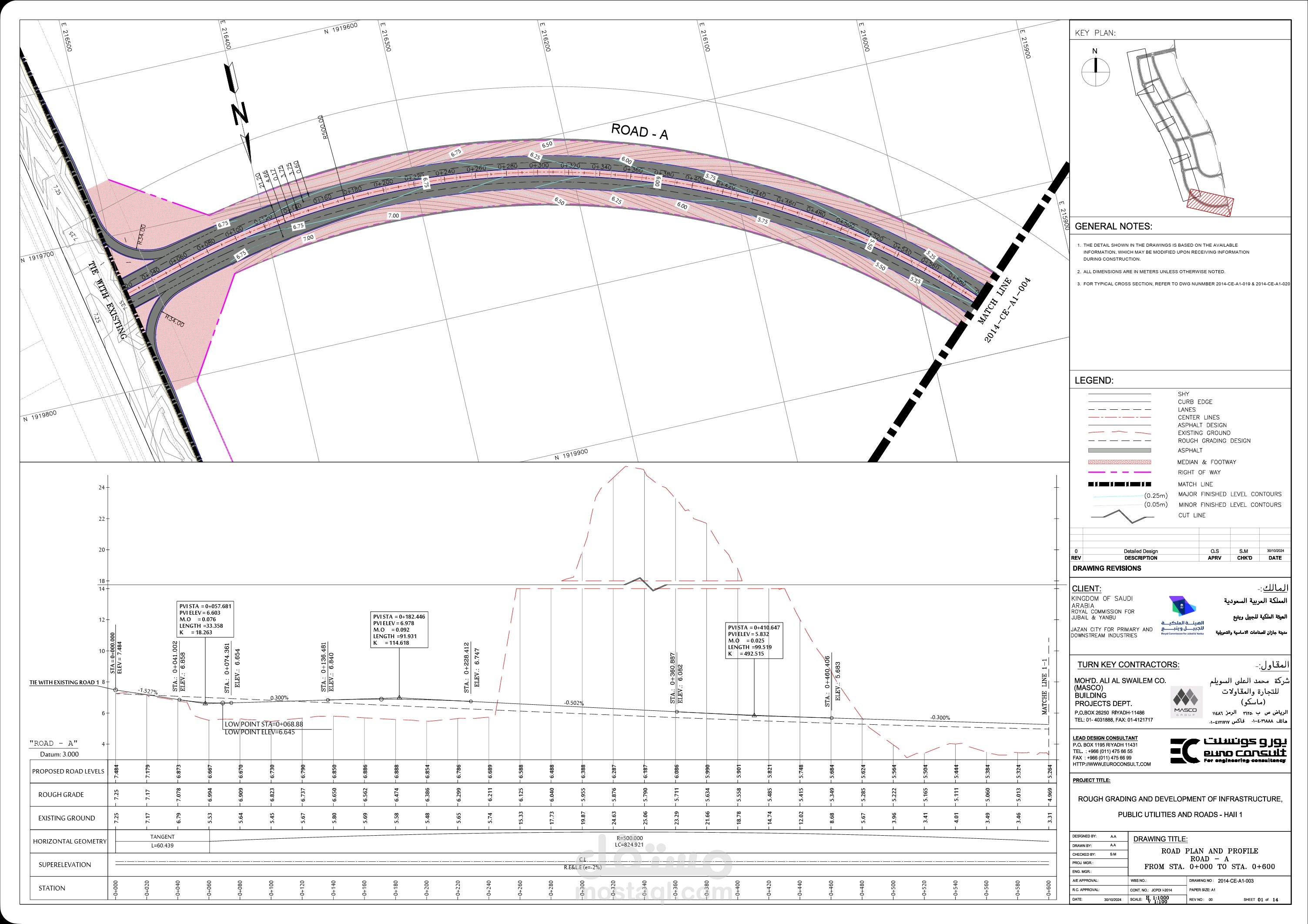The height and width of the screenshot is (924, 1308).
Task: Click the PVI STA 0+182.446 data box
Action: [399, 629]
